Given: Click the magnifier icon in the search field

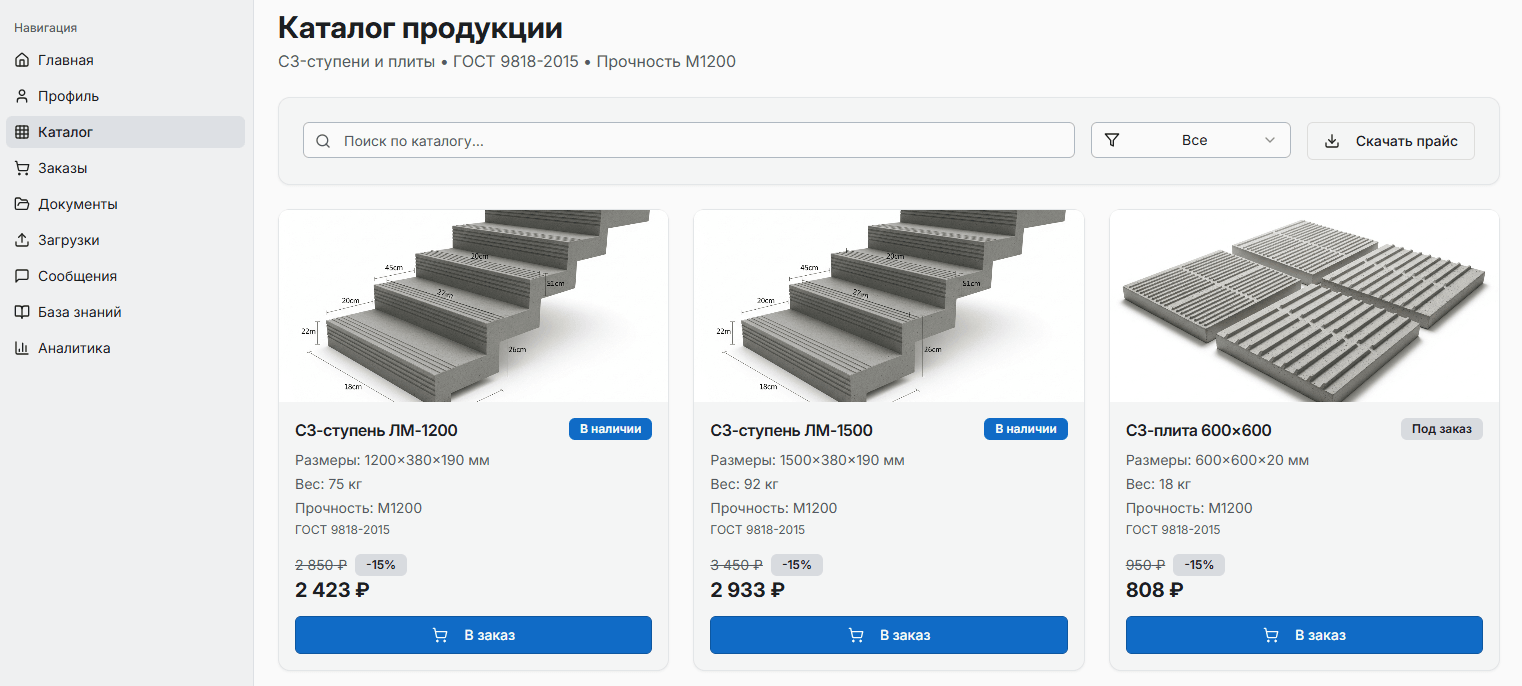Looking at the screenshot, I should [322, 140].
